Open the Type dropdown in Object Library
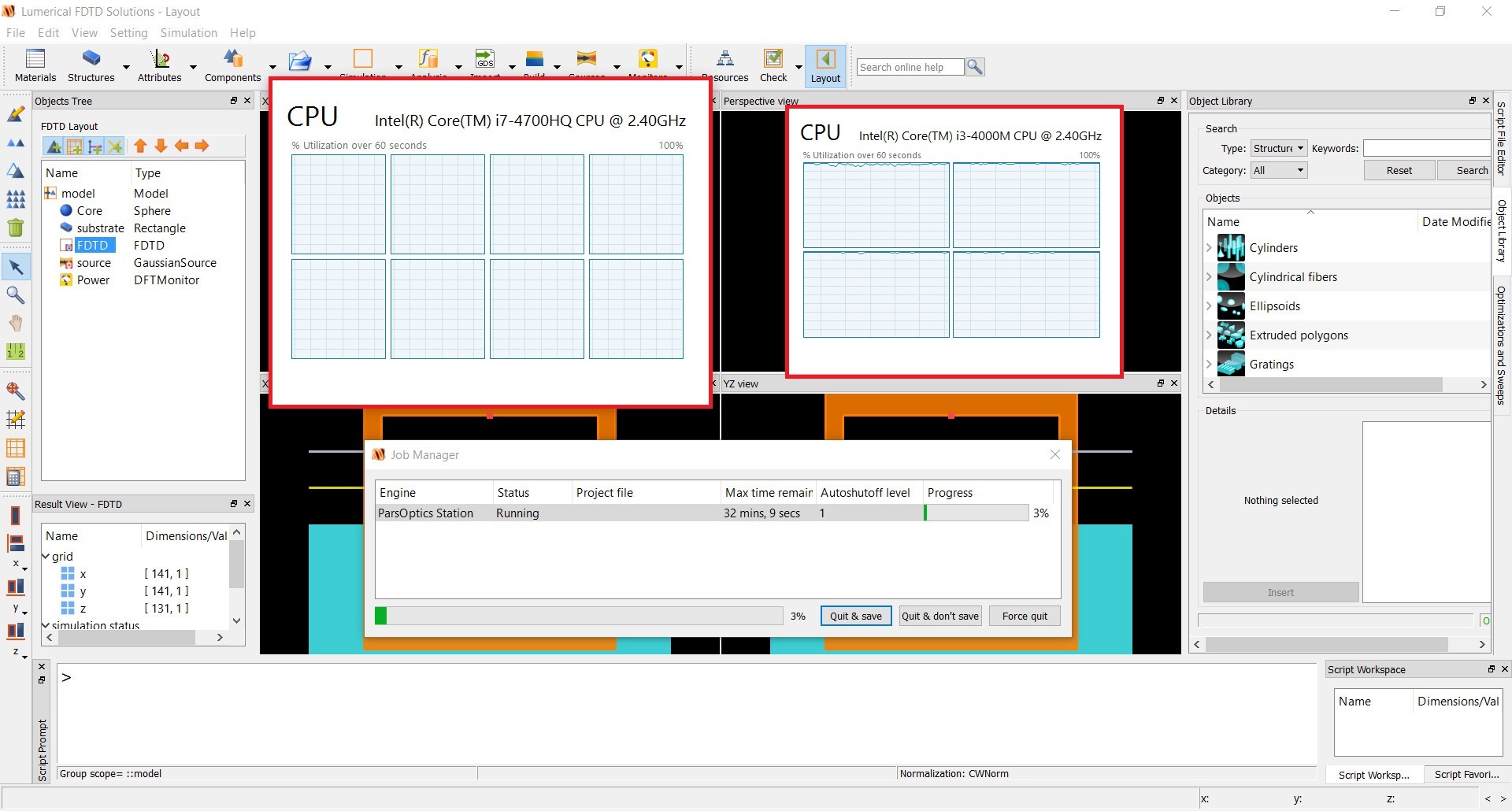The image size is (1512, 811). (1279, 148)
